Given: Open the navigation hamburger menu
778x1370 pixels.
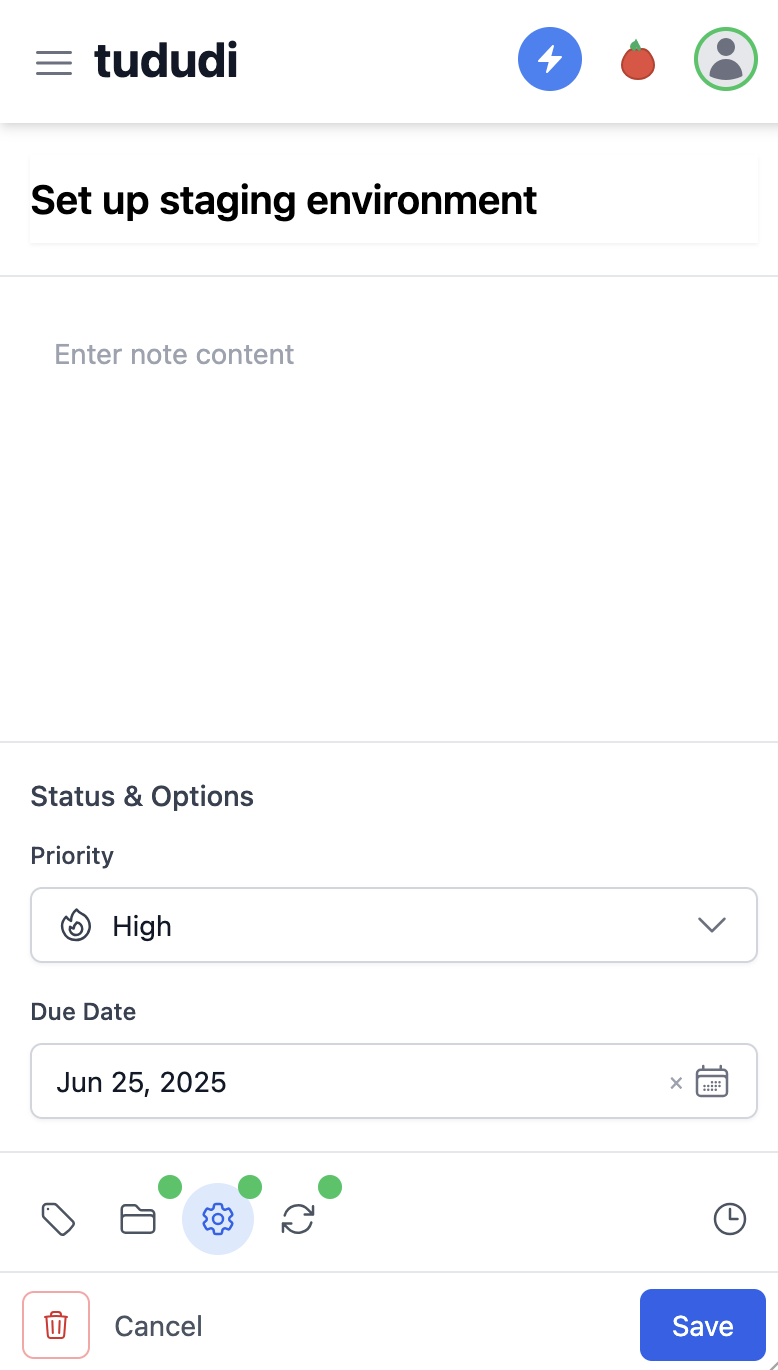Looking at the screenshot, I should [x=53, y=62].
